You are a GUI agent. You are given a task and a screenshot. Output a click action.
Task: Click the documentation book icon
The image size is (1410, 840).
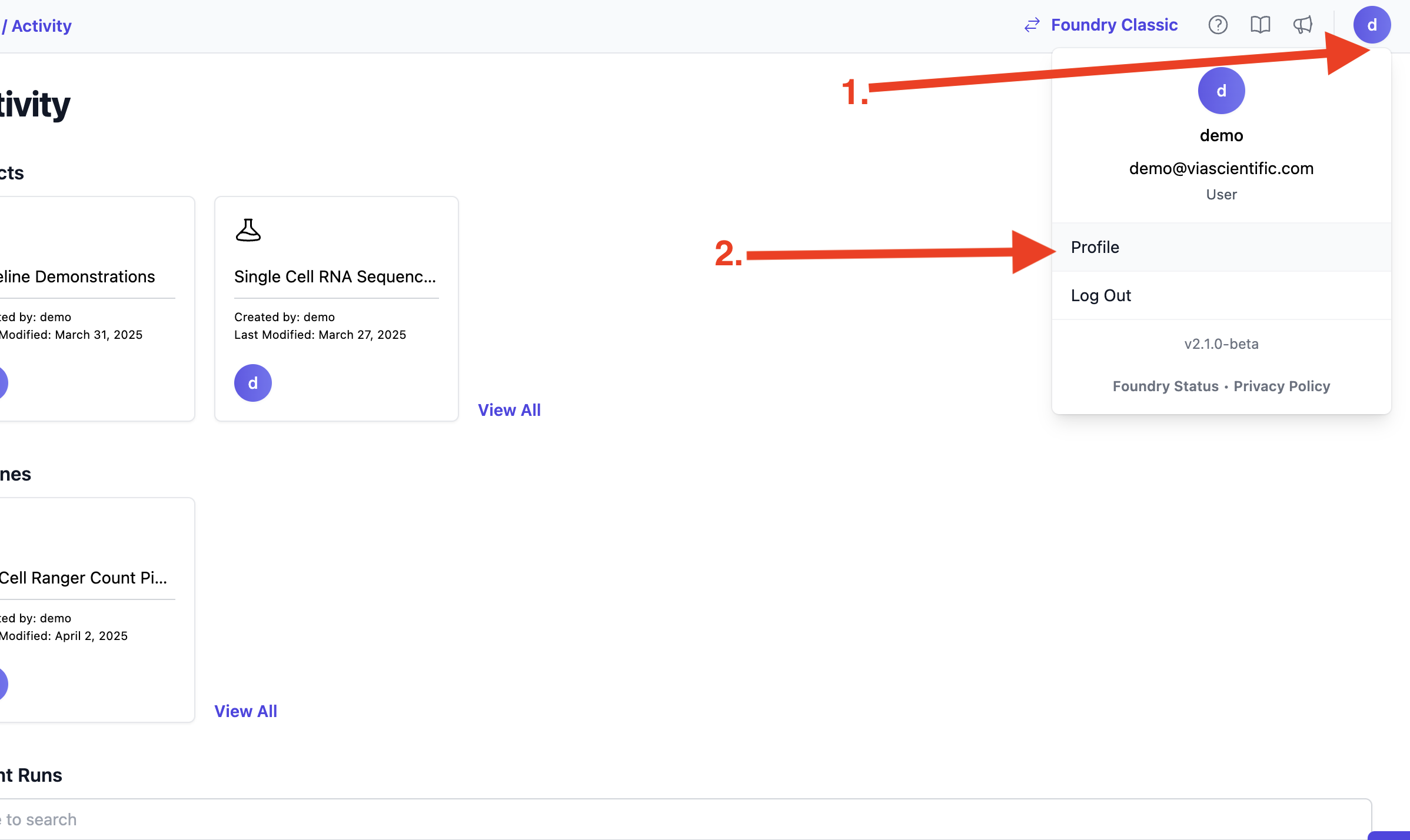tap(1260, 25)
